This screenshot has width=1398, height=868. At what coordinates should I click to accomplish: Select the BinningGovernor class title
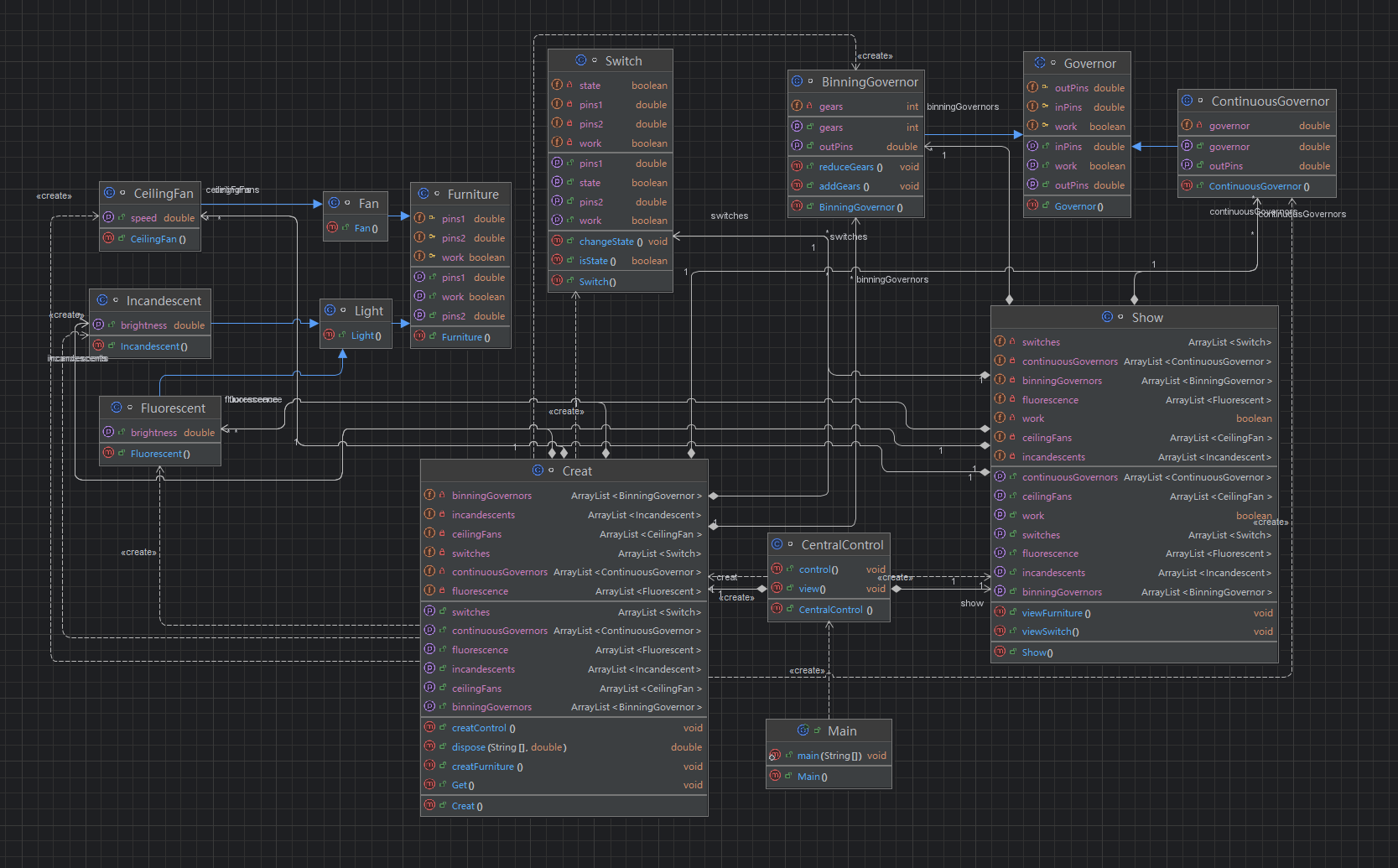click(870, 82)
